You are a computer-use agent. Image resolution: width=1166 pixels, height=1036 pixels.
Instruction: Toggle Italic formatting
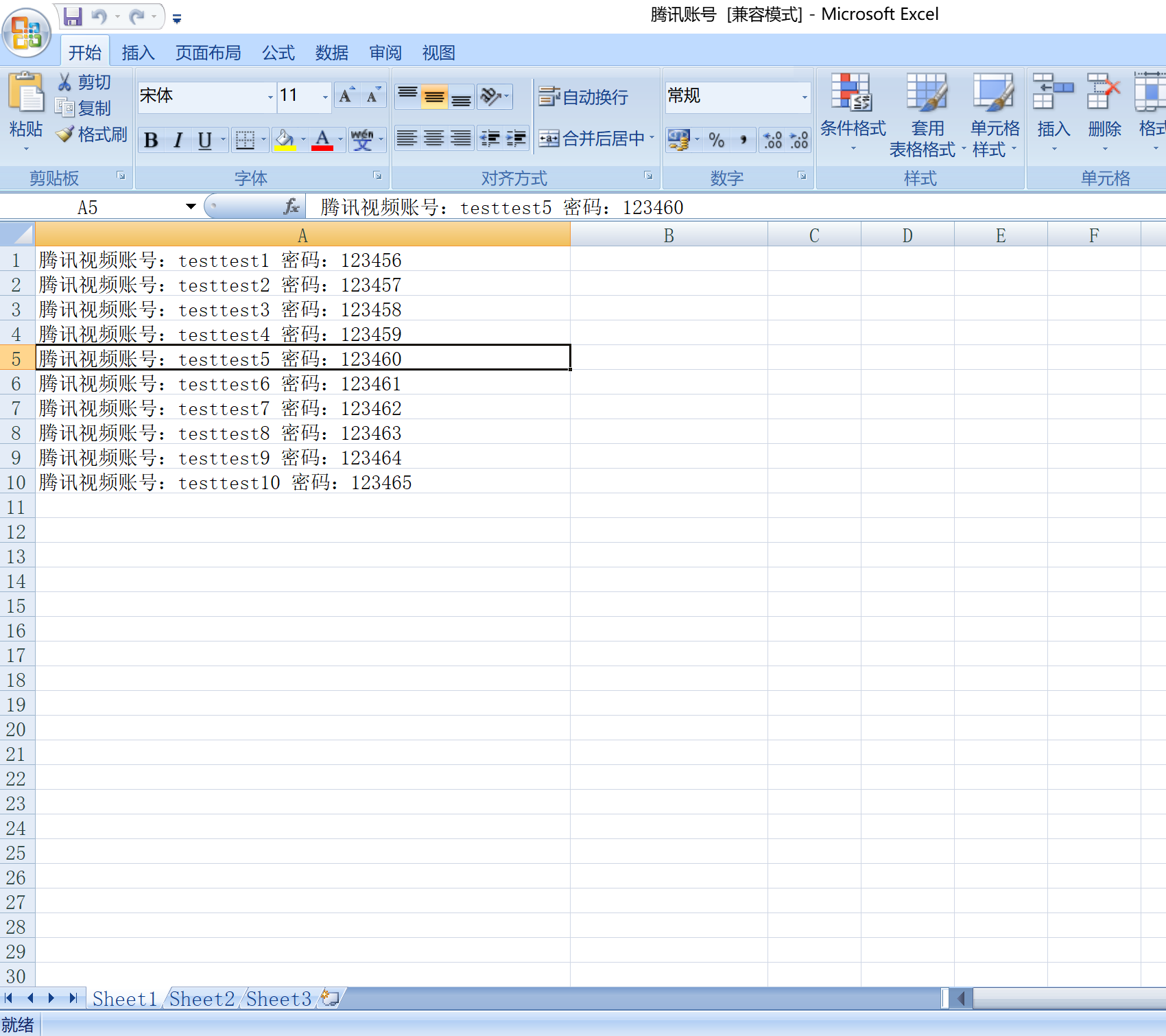(x=178, y=140)
